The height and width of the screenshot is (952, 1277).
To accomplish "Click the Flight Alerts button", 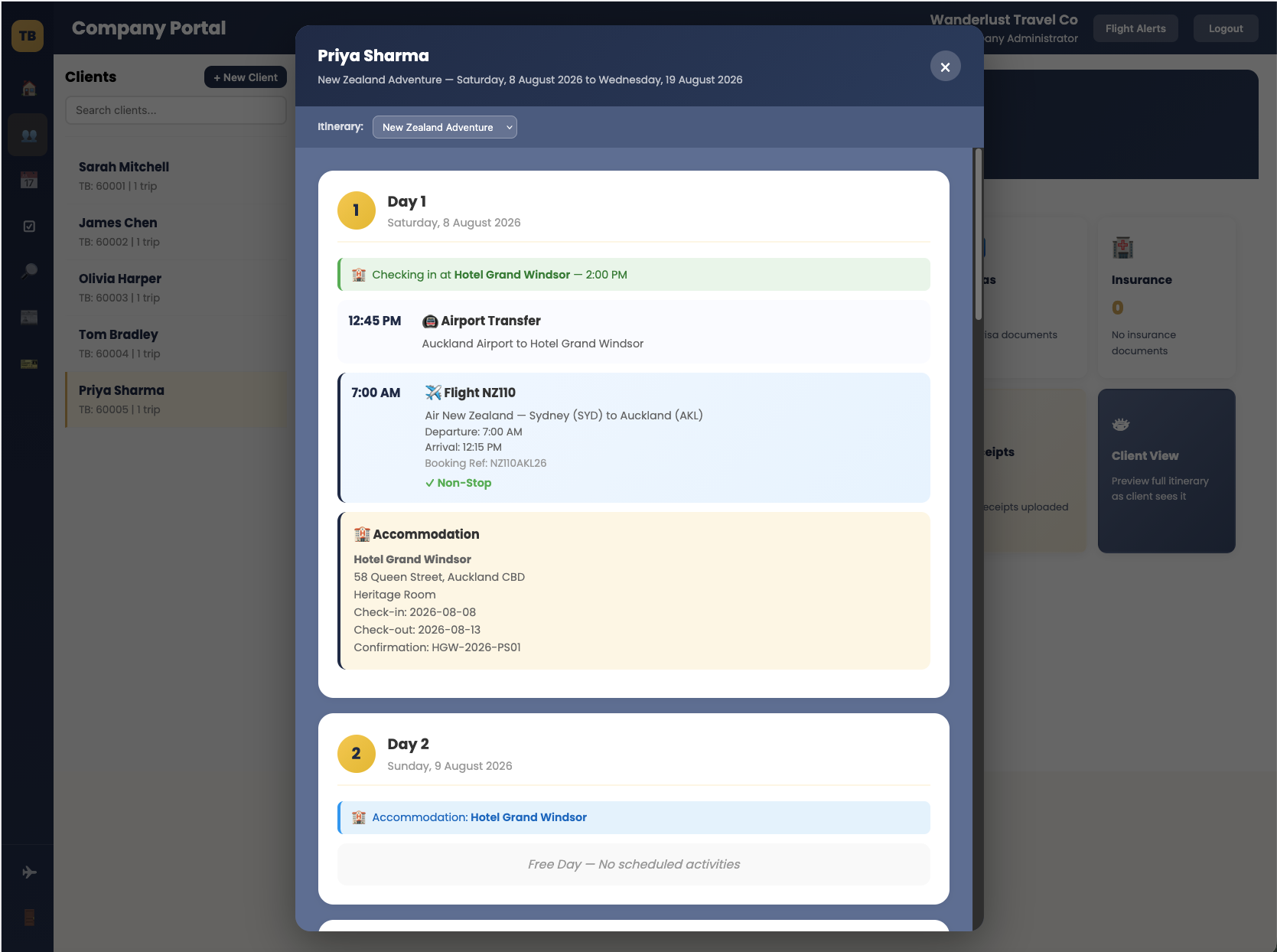I will tap(1135, 28).
